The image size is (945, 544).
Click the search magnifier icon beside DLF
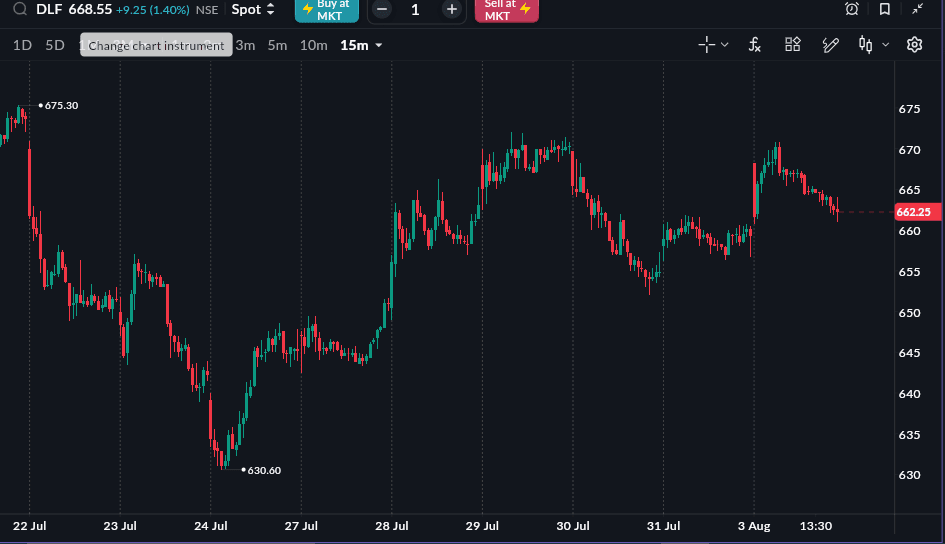[x=20, y=9]
